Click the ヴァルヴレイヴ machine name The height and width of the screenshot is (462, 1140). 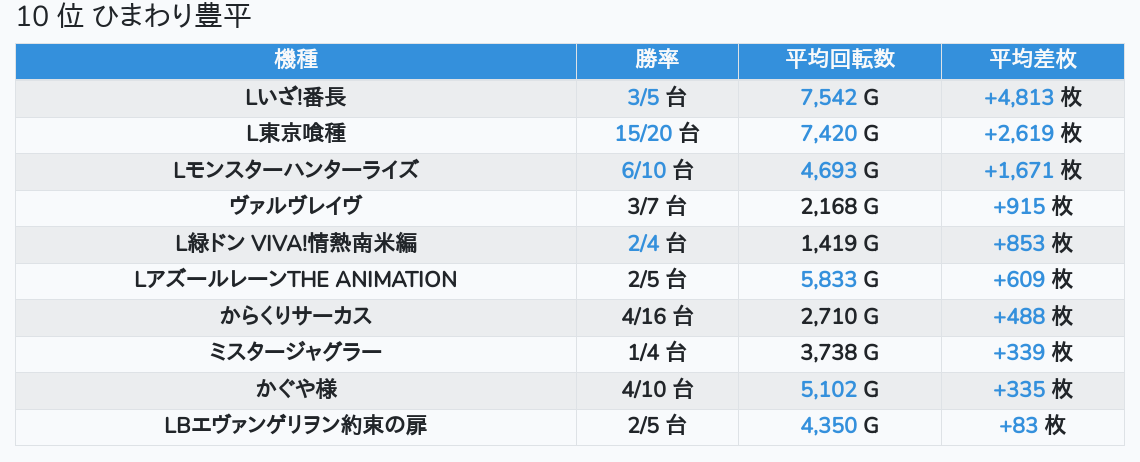[x=296, y=207]
